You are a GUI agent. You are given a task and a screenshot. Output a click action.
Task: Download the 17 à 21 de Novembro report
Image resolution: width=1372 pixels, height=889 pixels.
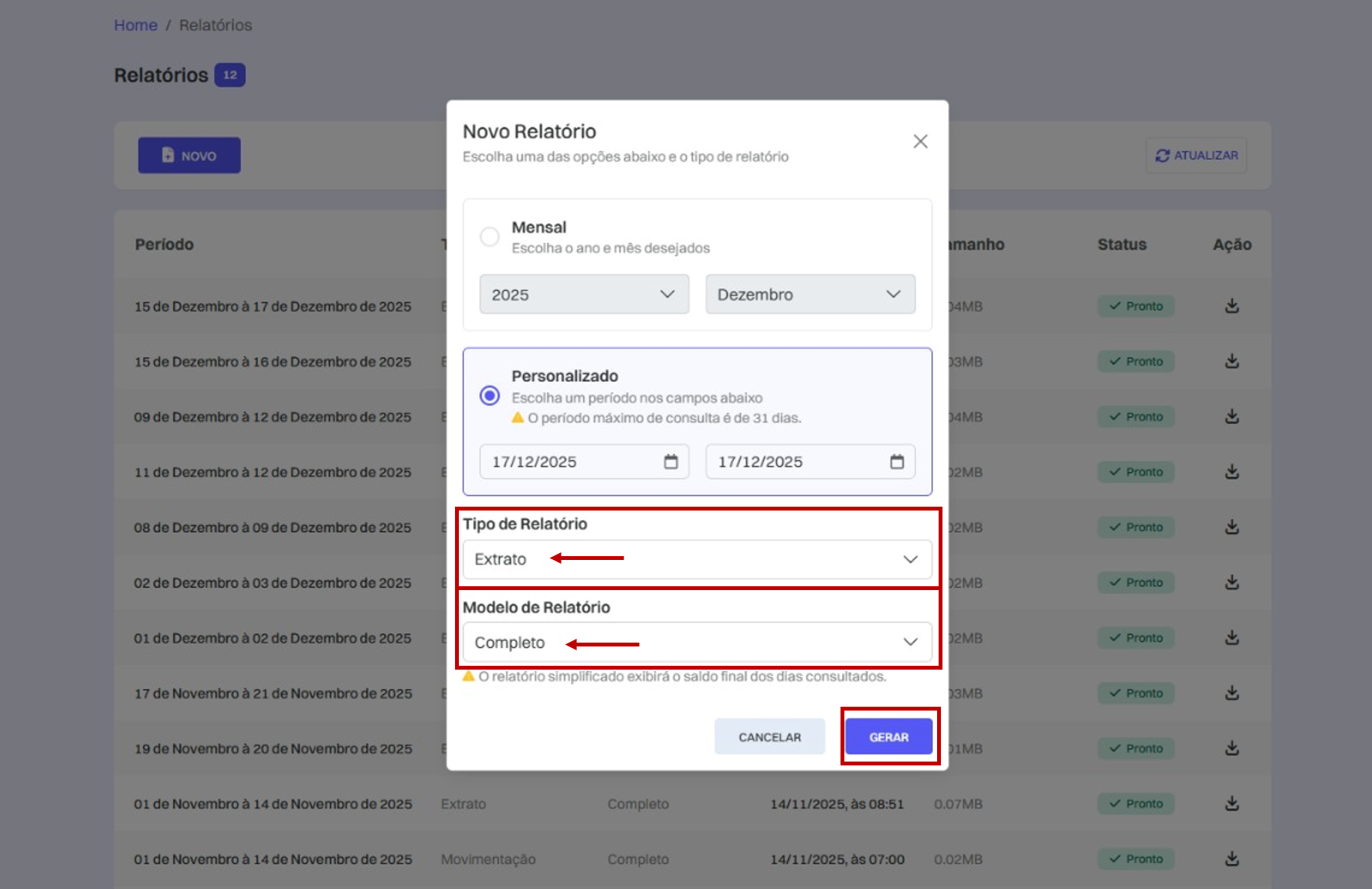(x=1232, y=693)
